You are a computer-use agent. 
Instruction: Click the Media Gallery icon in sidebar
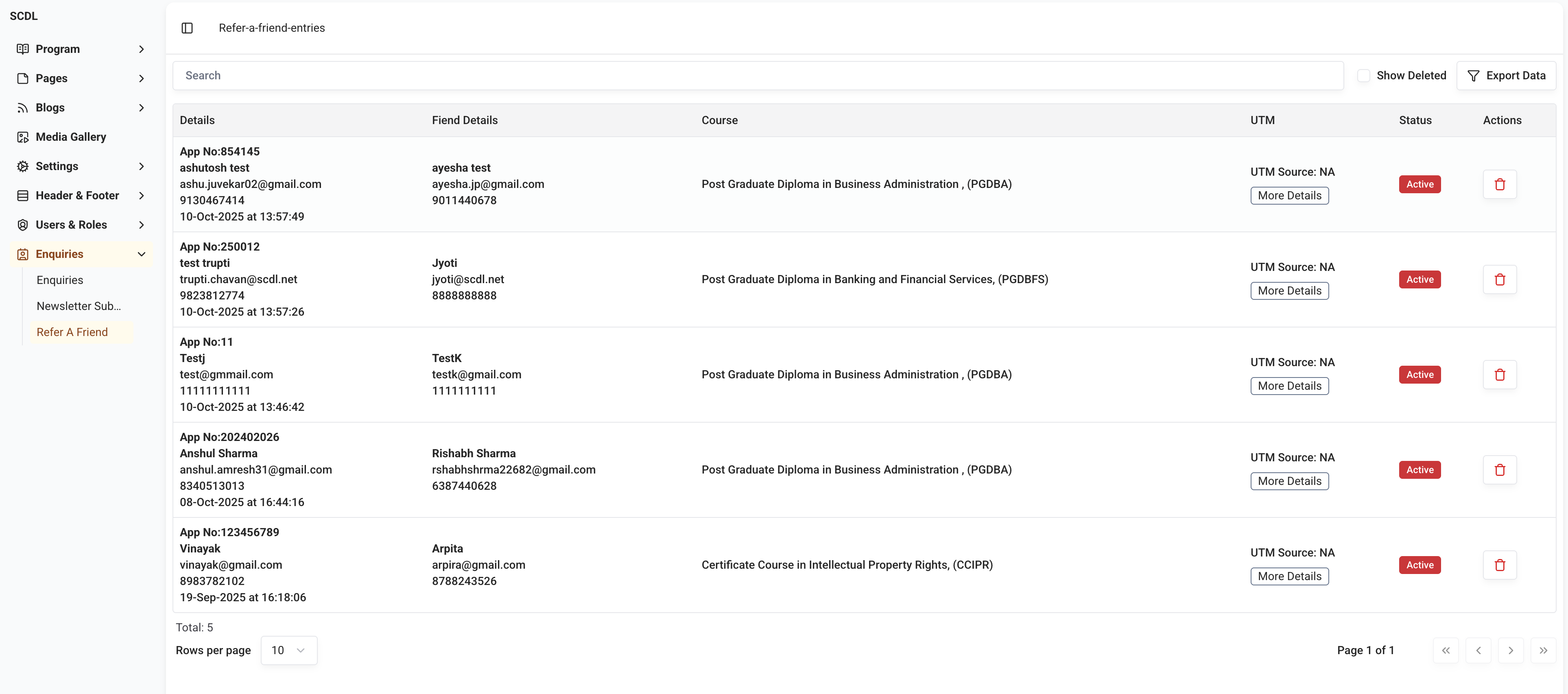point(22,137)
